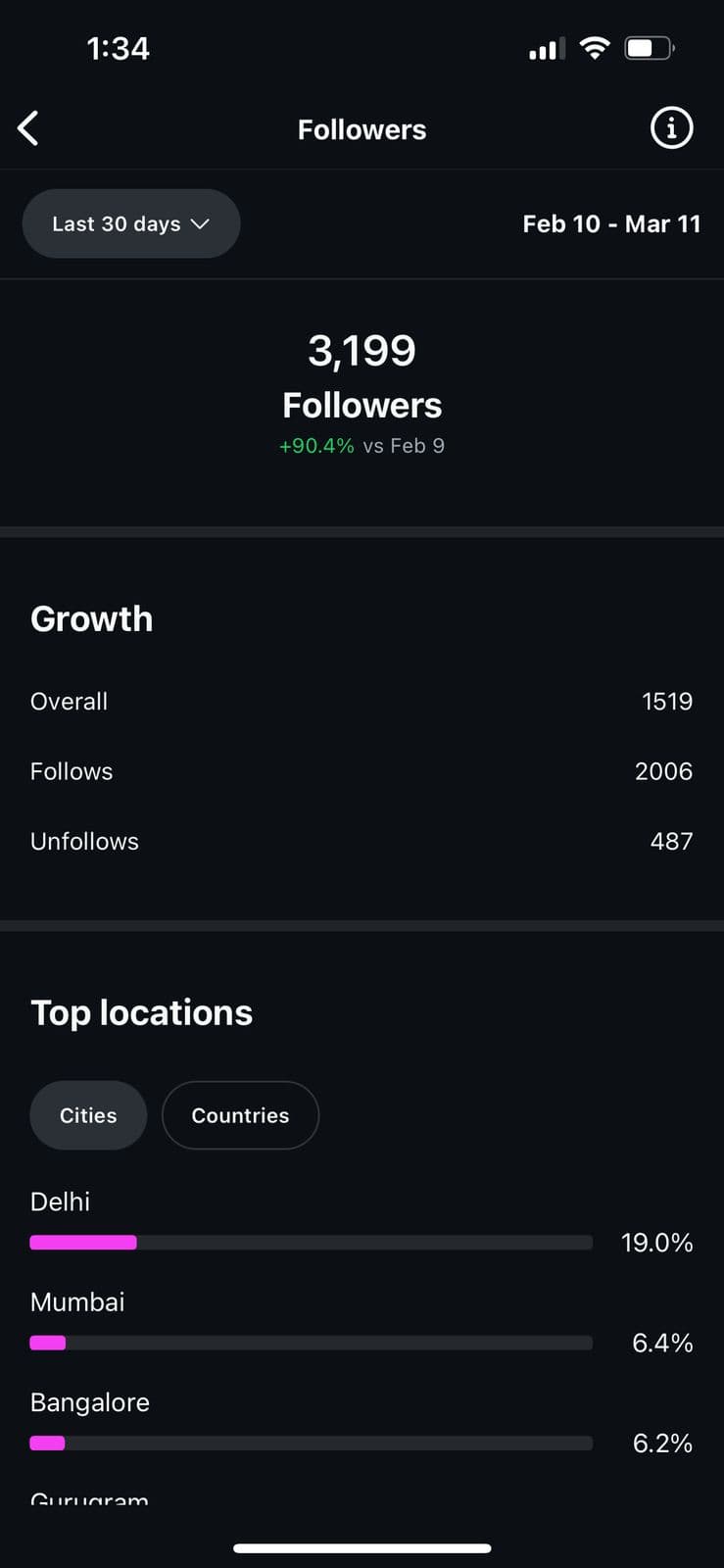
Task: Tap the Overall growth row
Action: (x=362, y=702)
